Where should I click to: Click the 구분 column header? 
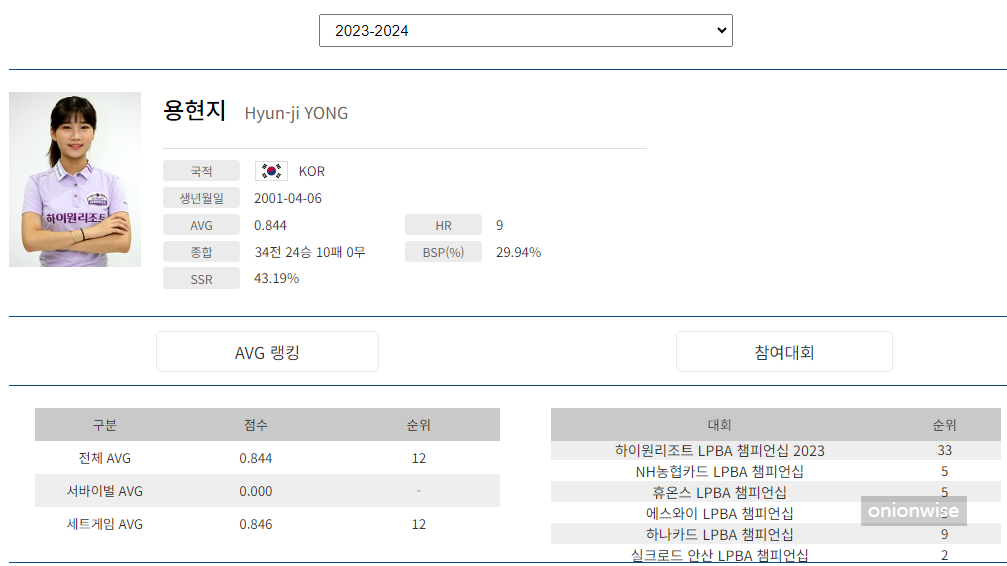tap(105, 425)
